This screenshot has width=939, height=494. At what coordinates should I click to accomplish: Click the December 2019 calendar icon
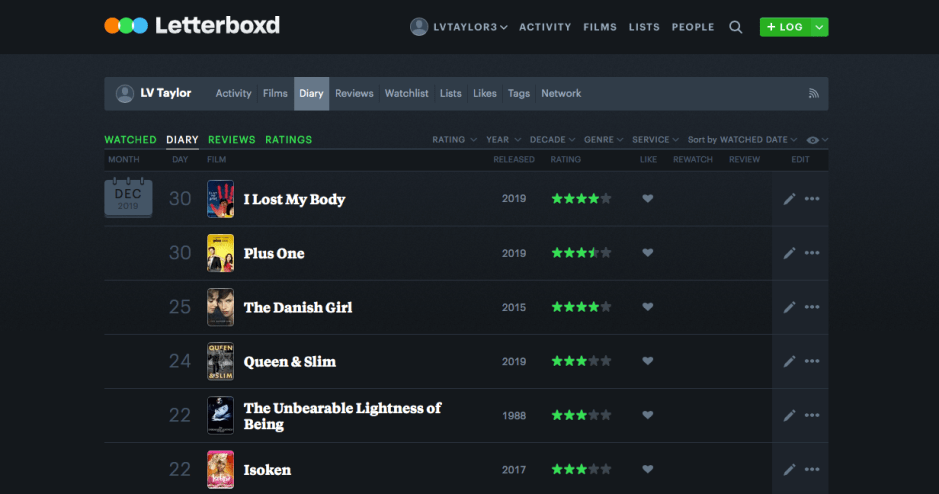(128, 198)
